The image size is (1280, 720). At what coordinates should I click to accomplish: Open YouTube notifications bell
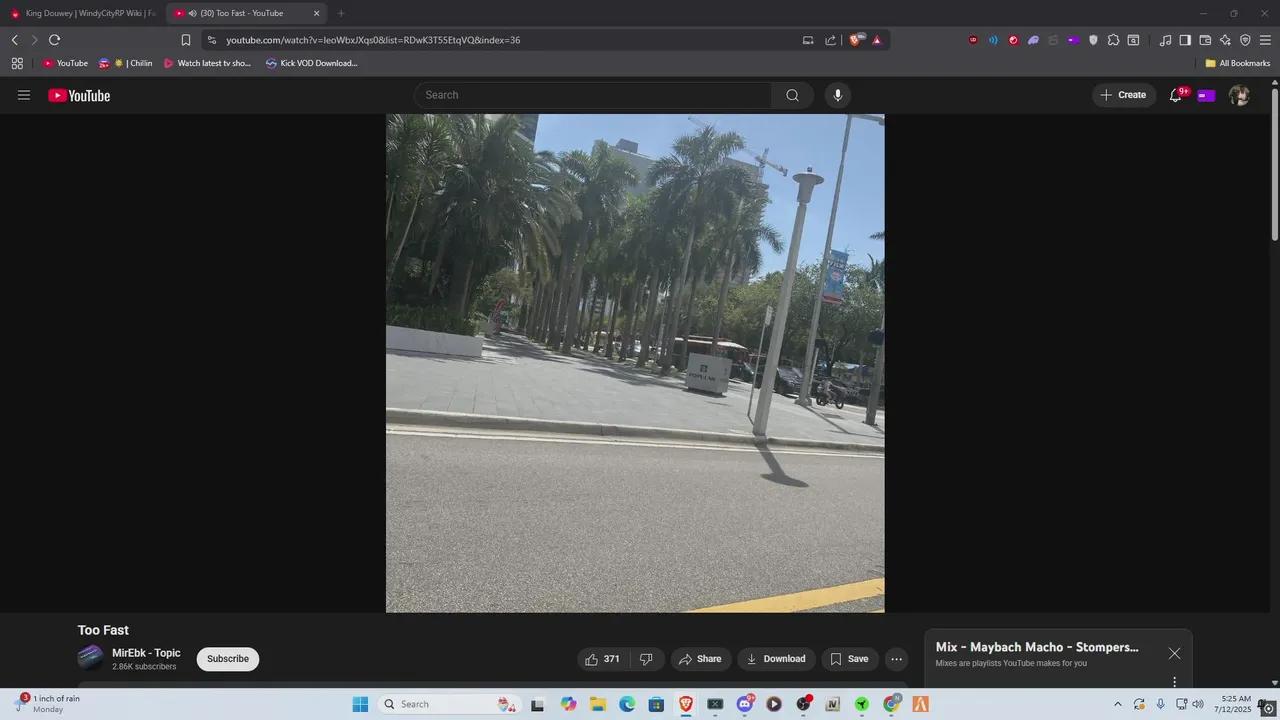click(1175, 95)
